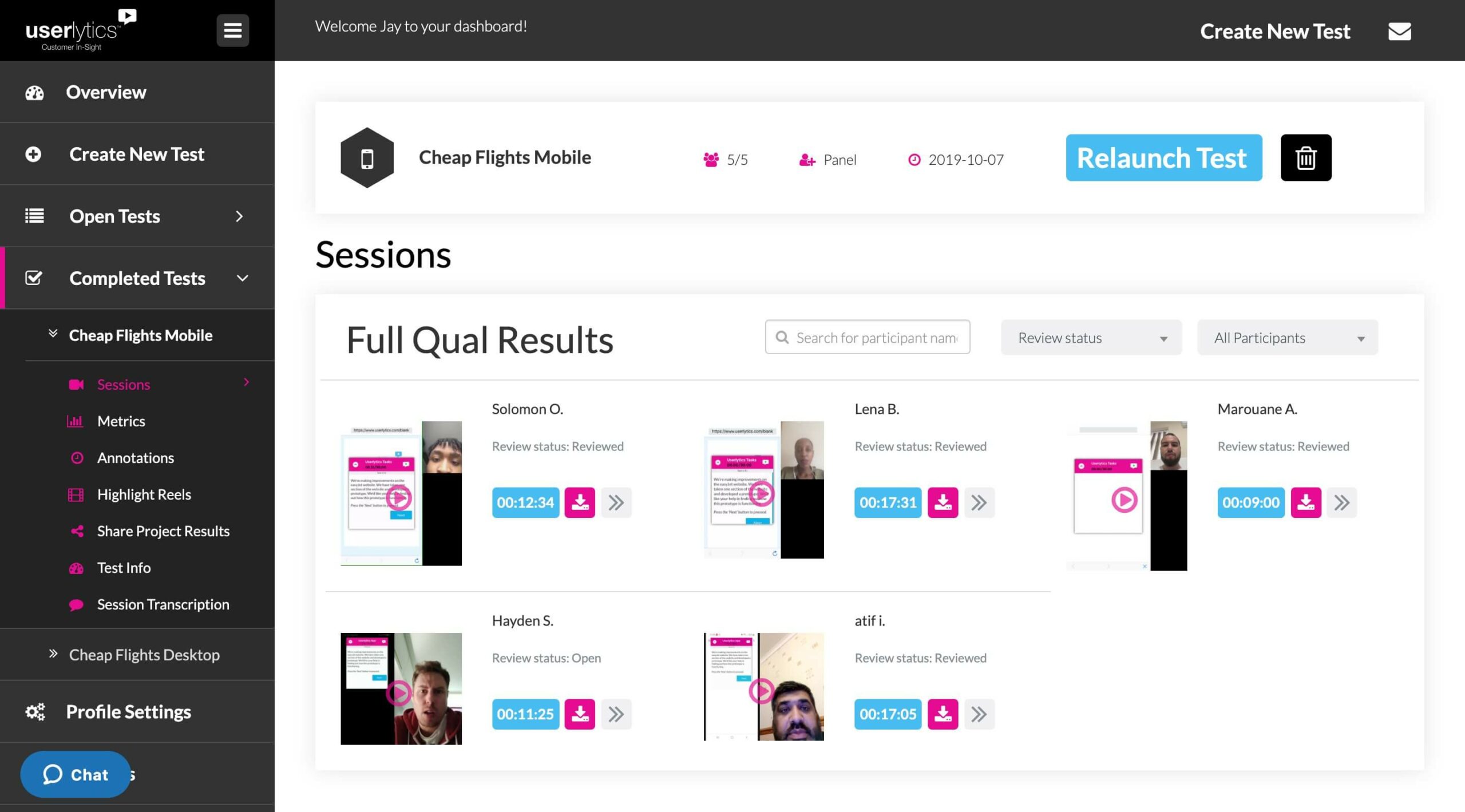Open the Review status dropdown filter

coord(1091,337)
